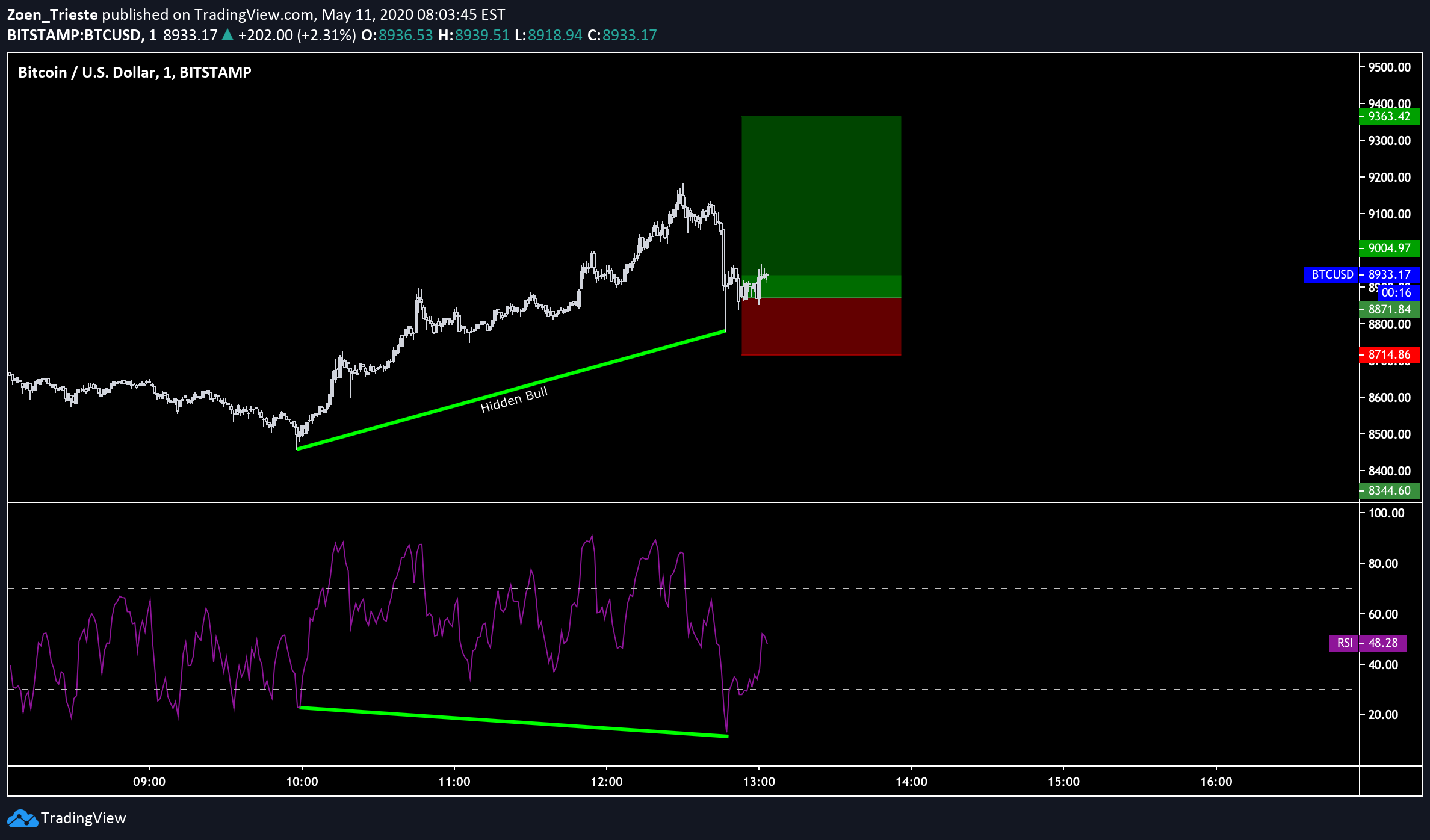Click the green RSI divergence trendline
The height and width of the screenshot is (840, 1430).
[514, 721]
